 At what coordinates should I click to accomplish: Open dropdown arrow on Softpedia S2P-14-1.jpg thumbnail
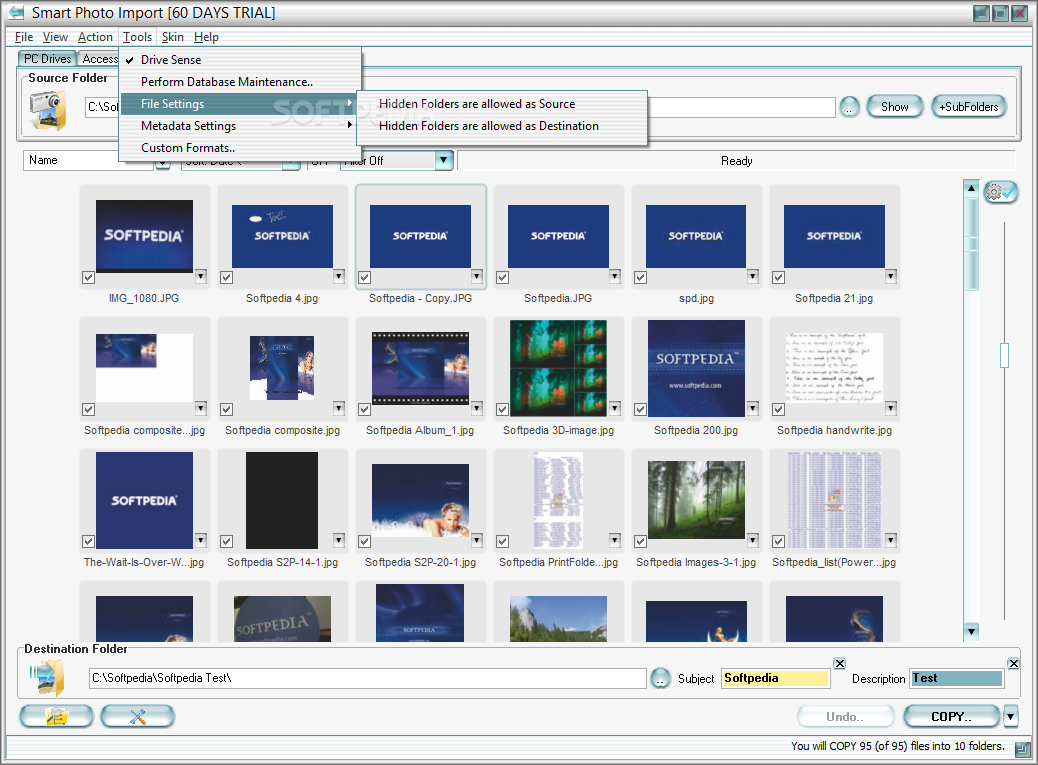(x=339, y=540)
